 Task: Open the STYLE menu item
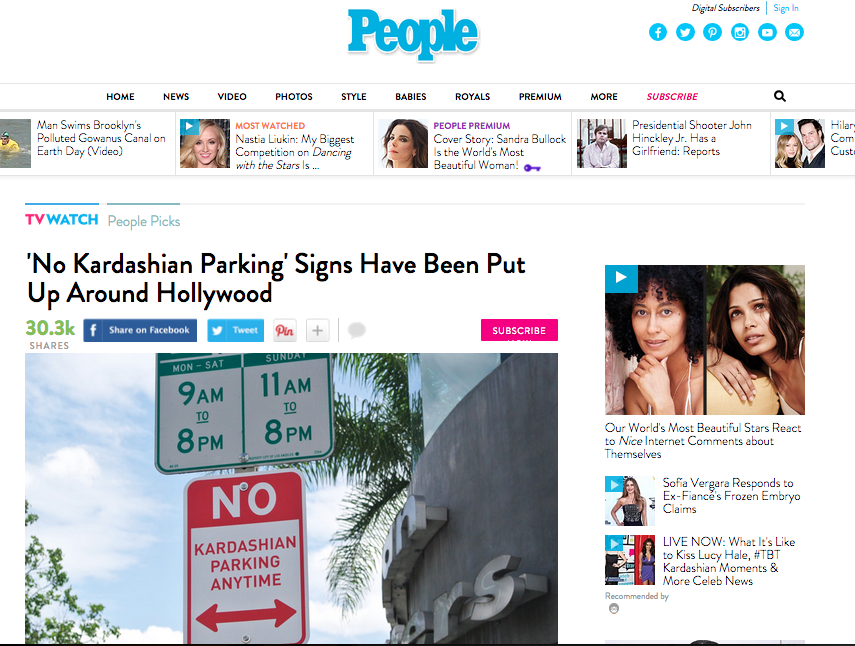click(354, 96)
